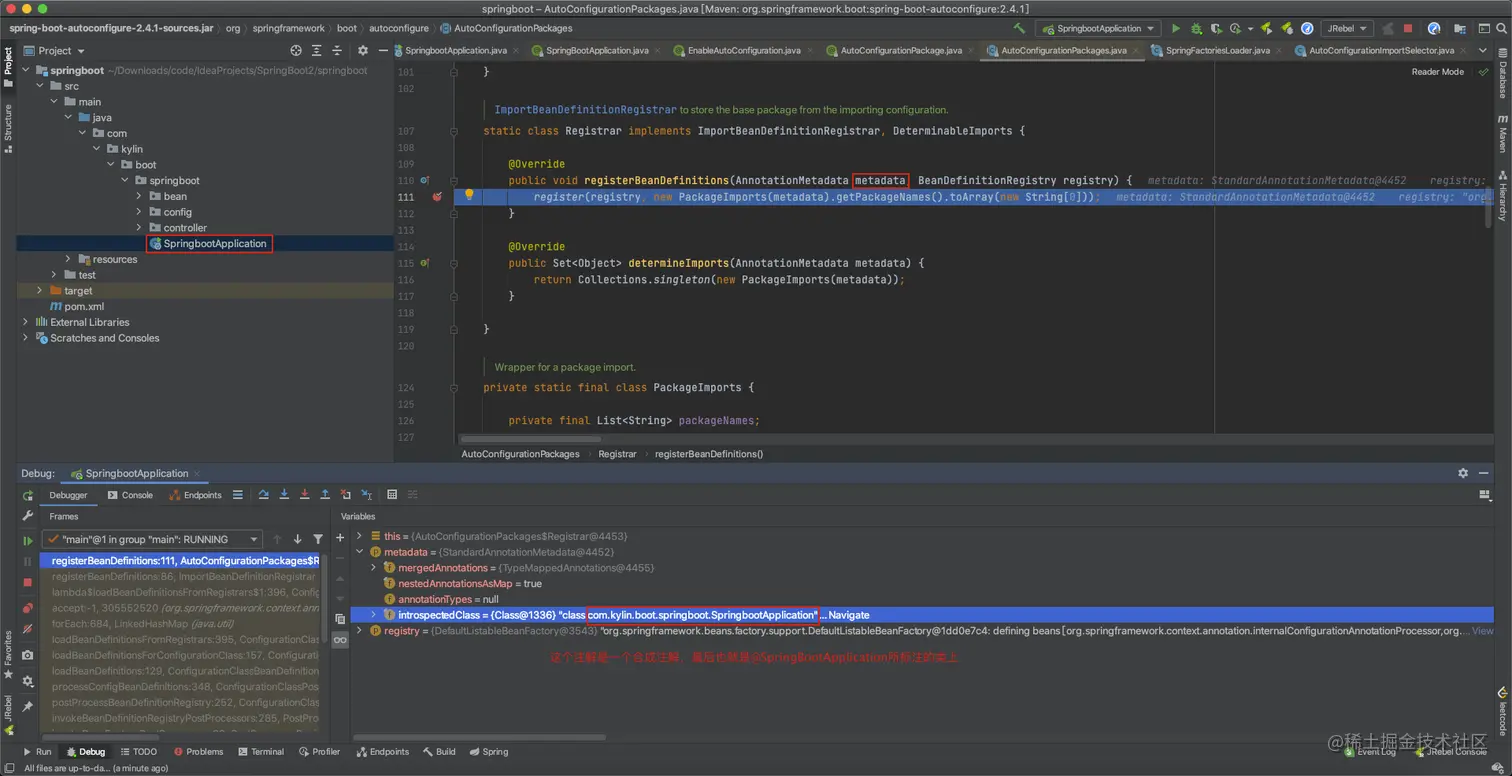Toggle the breakpoint on line 111
The image size is (1512, 776).
[x=437, y=197]
